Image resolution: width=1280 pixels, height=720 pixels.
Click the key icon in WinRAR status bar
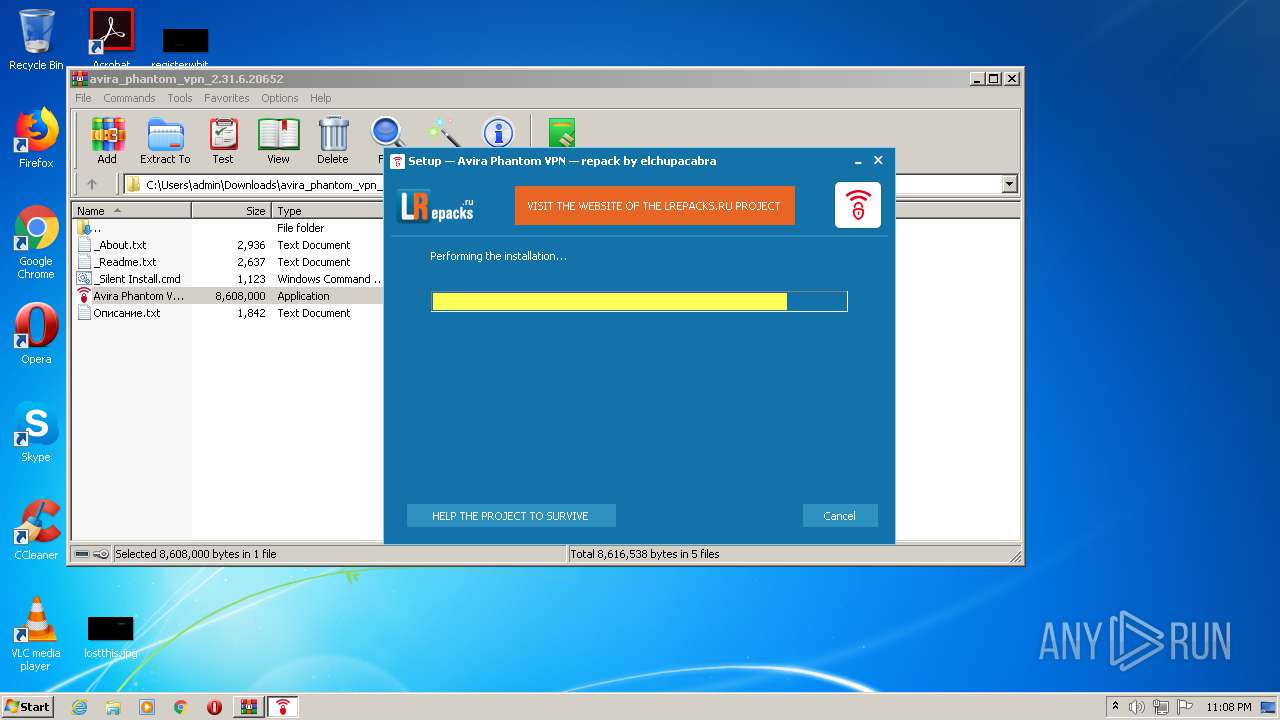click(x=101, y=554)
